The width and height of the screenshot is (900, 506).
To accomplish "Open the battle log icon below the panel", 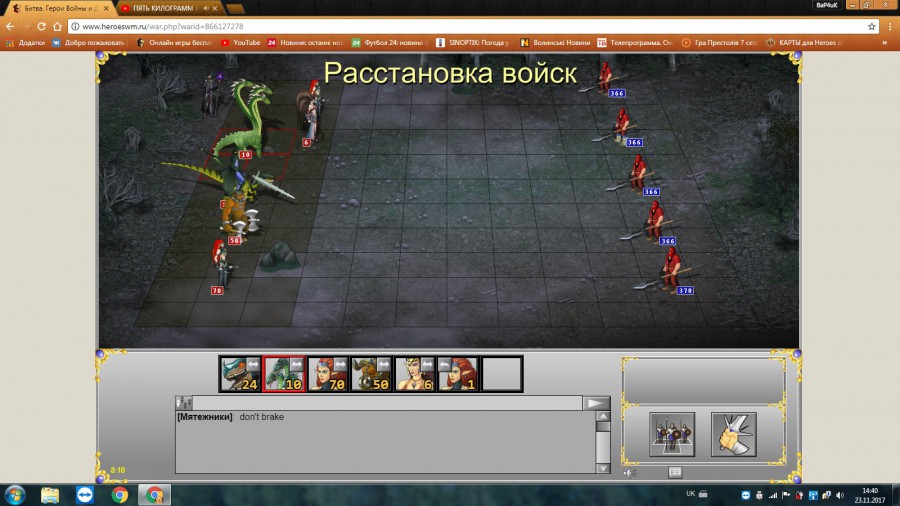I will pos(675,472).
